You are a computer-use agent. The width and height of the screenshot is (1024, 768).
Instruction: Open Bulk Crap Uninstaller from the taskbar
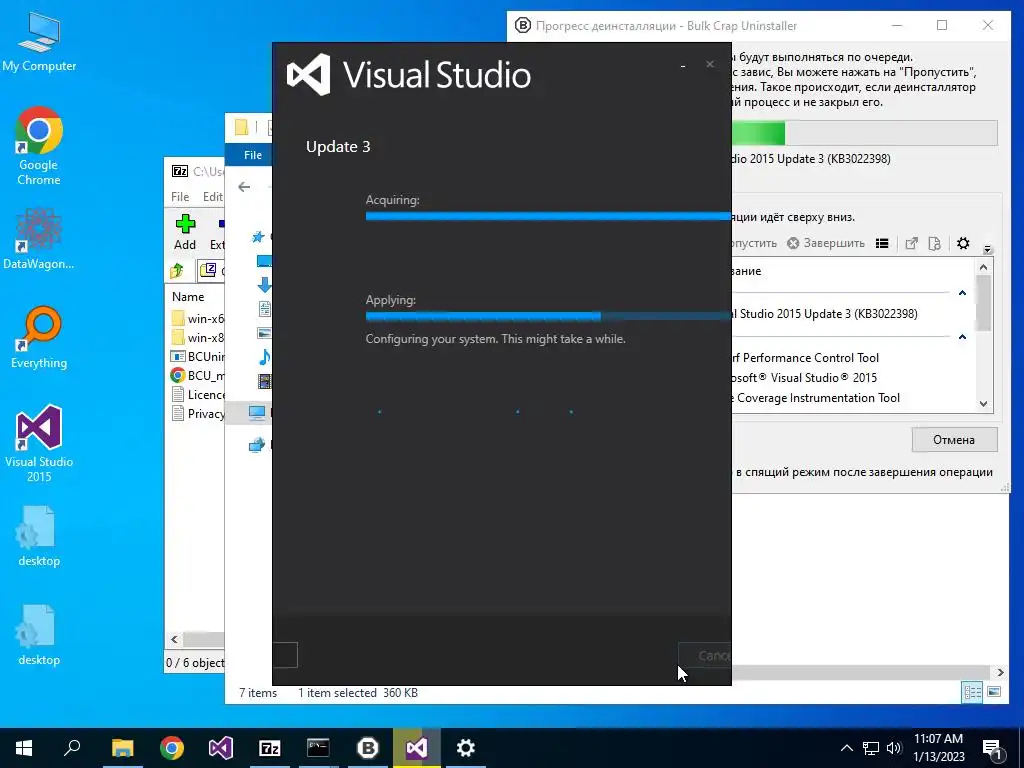click(x=368, y=748)
